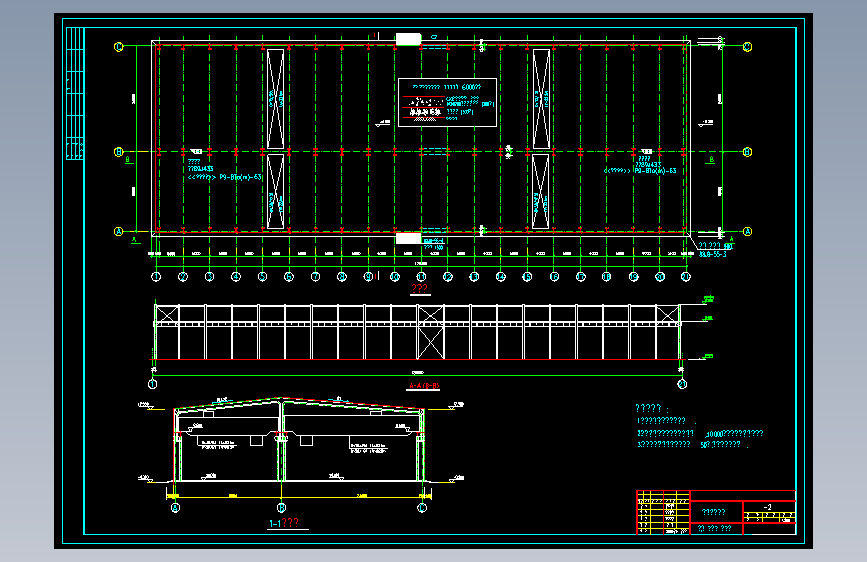Select the lower-right cross-braced bay in plan
The width and height of the screenshot is (867, 562).
tap(541, 191)
